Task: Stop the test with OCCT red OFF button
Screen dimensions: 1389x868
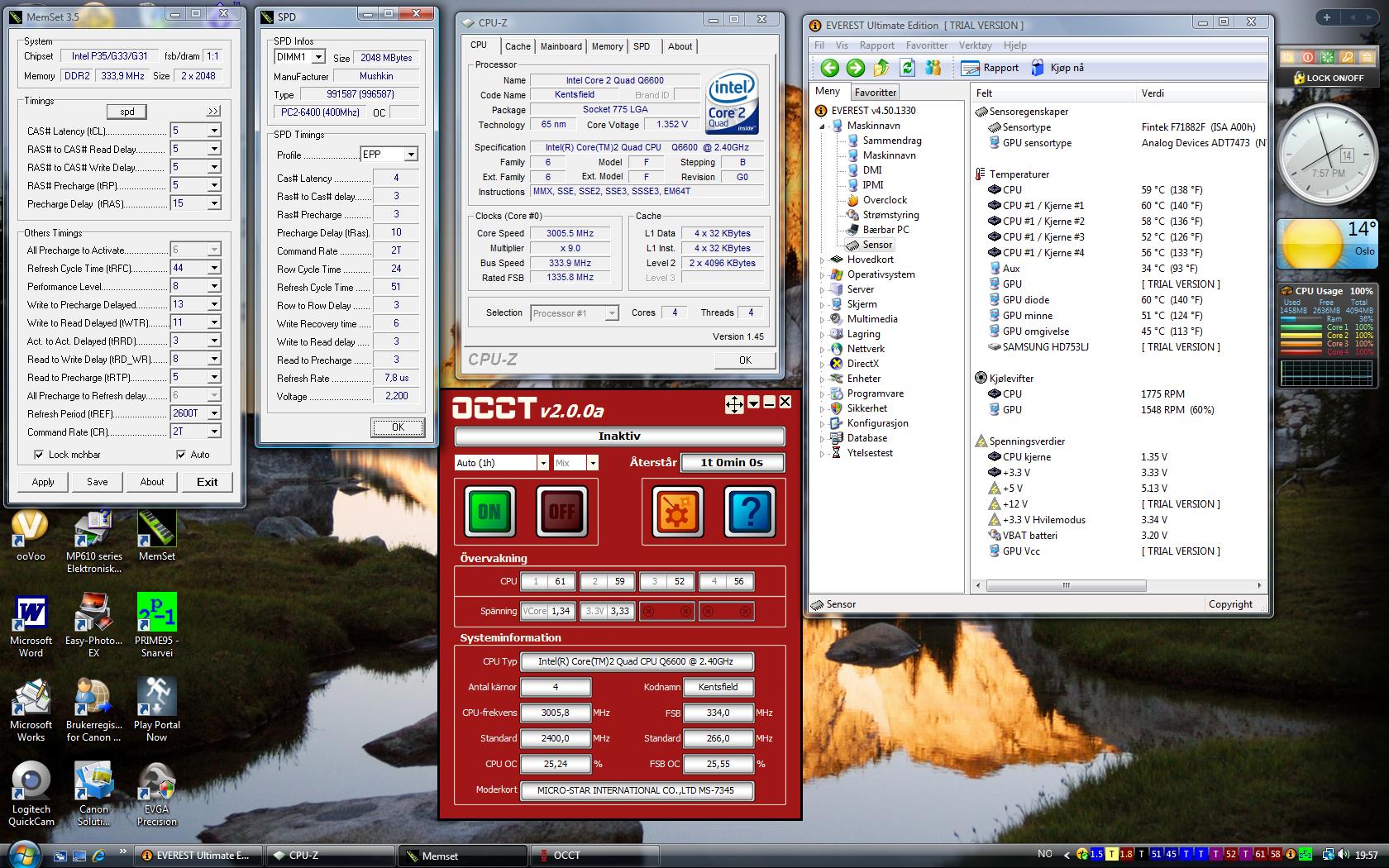Action: 562,512
